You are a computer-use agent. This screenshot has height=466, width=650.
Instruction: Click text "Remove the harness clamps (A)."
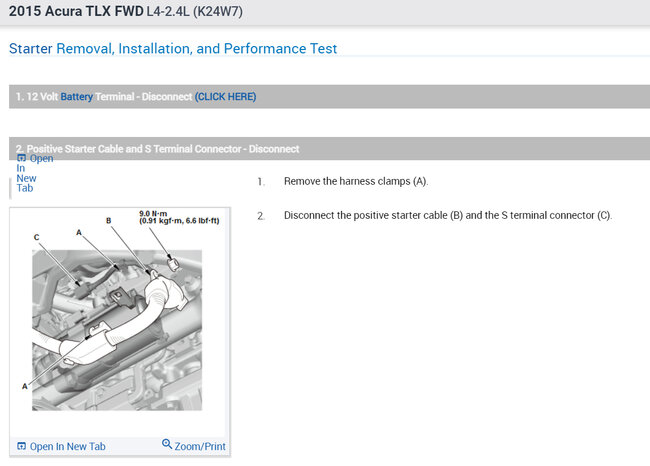click(356, 182)
